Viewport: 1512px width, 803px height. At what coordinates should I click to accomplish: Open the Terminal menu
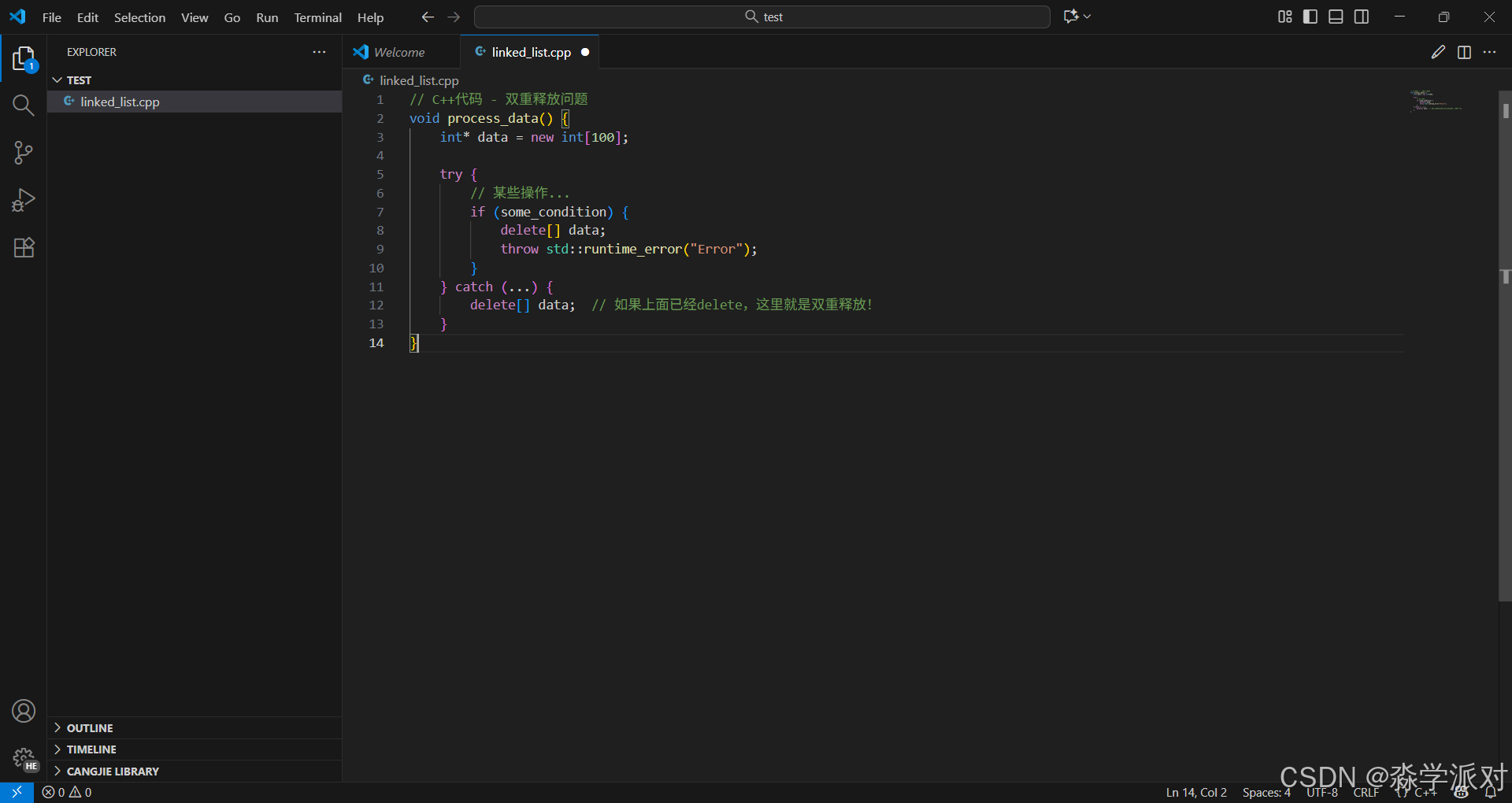[317, 17]
